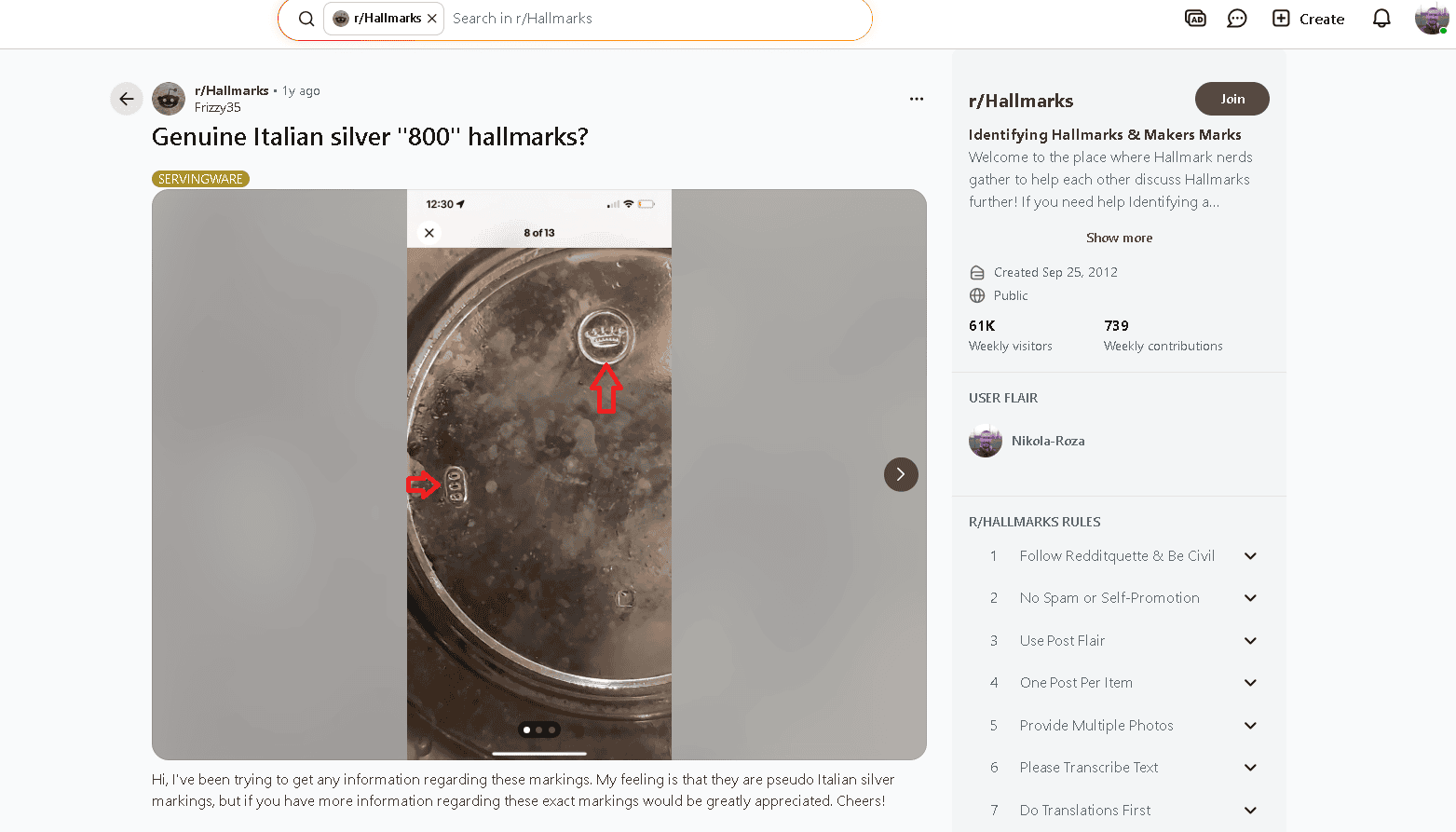1456x832 pixels.
Task: Open the user profile avatar menu
Action: click(1431, 19)
